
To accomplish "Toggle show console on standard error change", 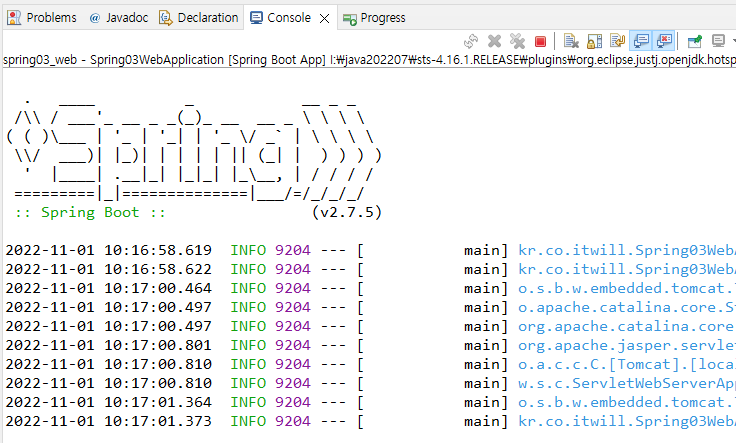I will point(664,41).
